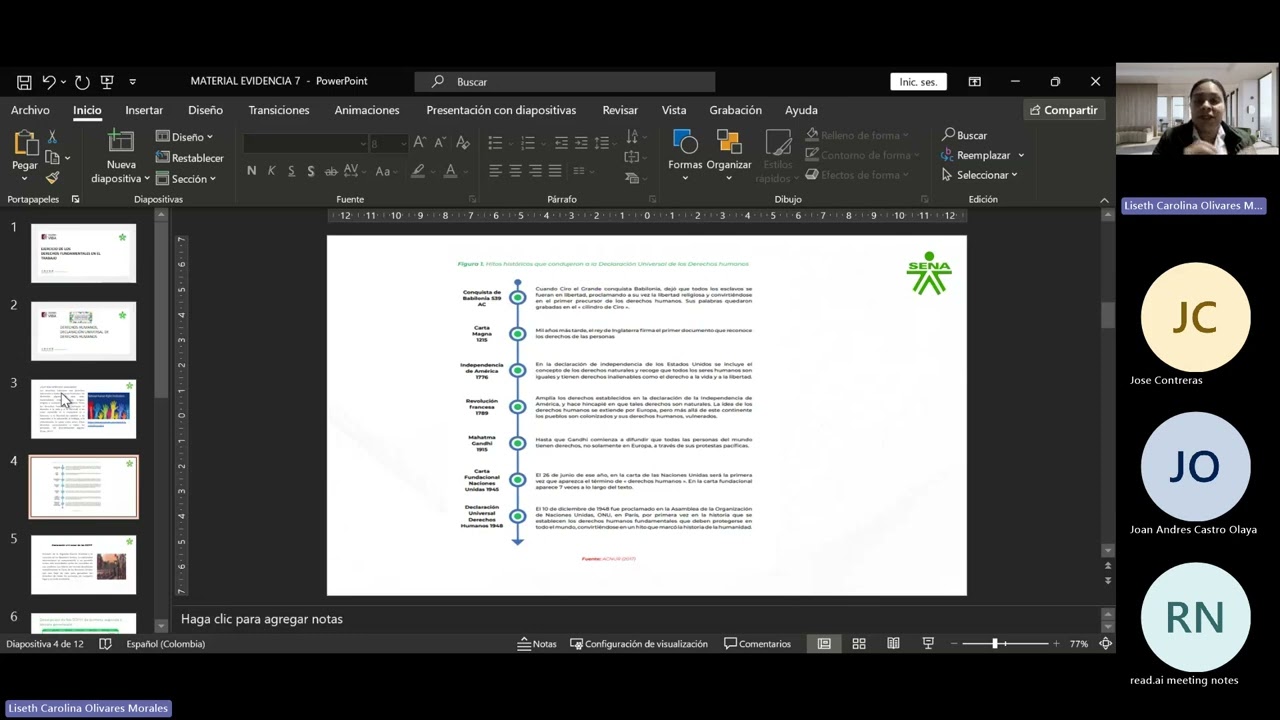Open Change Case (Aa) menu
Image resolution: width=1280 pixels, height=720 pixels.
(x=386, y=171)
